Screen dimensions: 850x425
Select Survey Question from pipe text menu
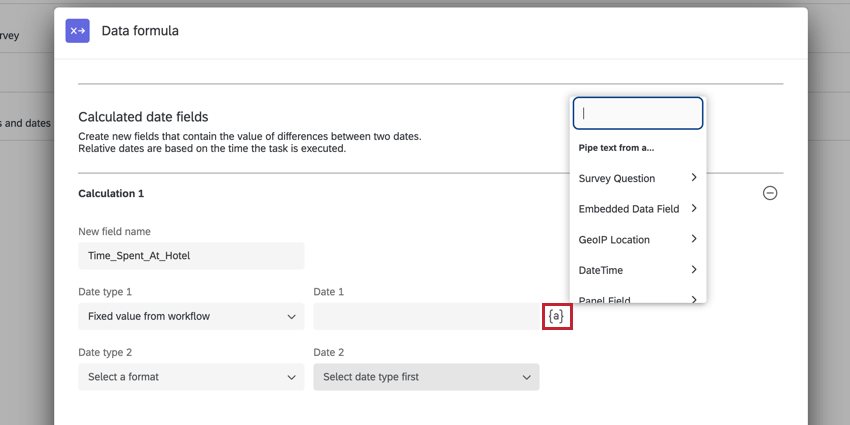click(x=617, y=178)
